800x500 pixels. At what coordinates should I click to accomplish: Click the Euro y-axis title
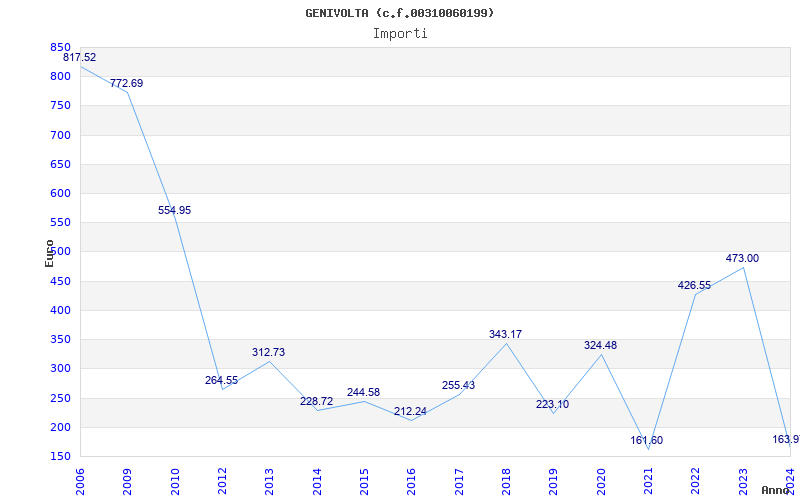49,253
